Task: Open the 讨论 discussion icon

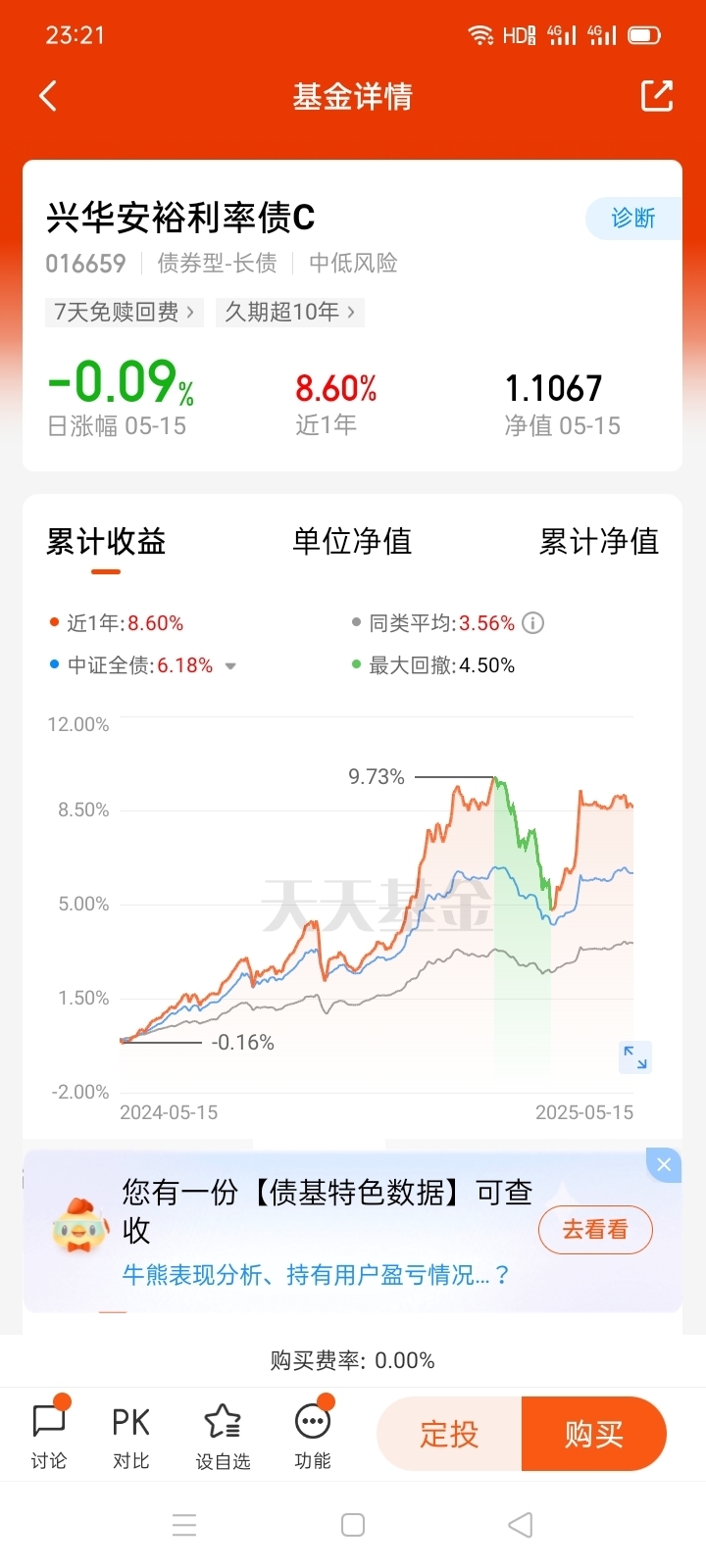Action: [49, 1434]
